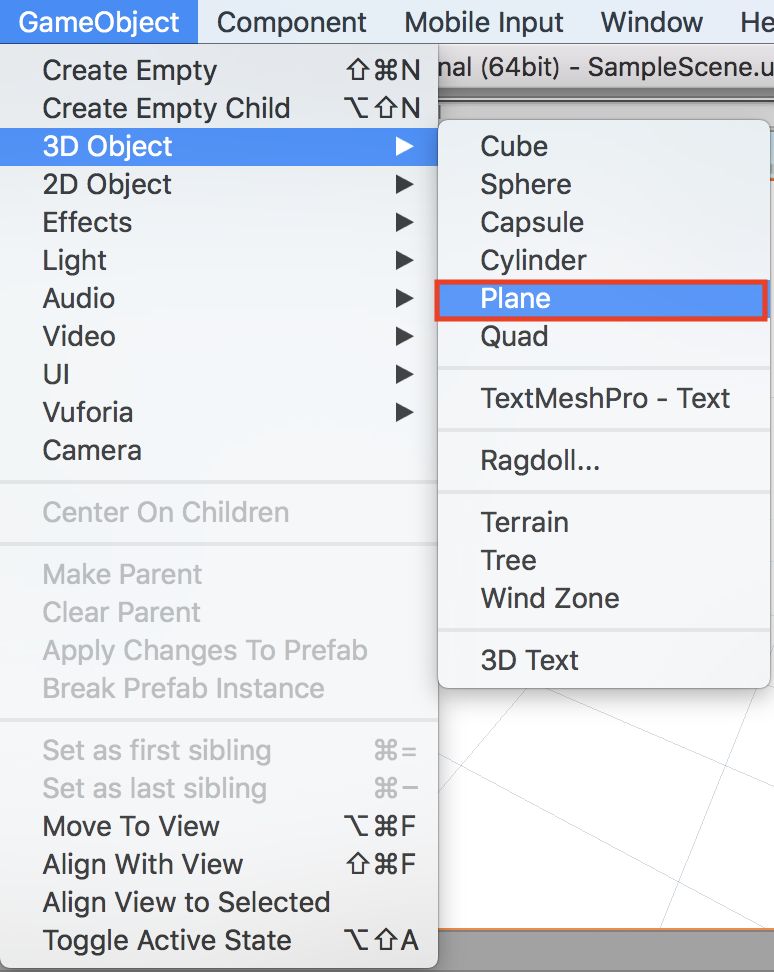This screenshot has height=972, width=774.
Task: Click Toggle Active State
Action: click(167, 941)
